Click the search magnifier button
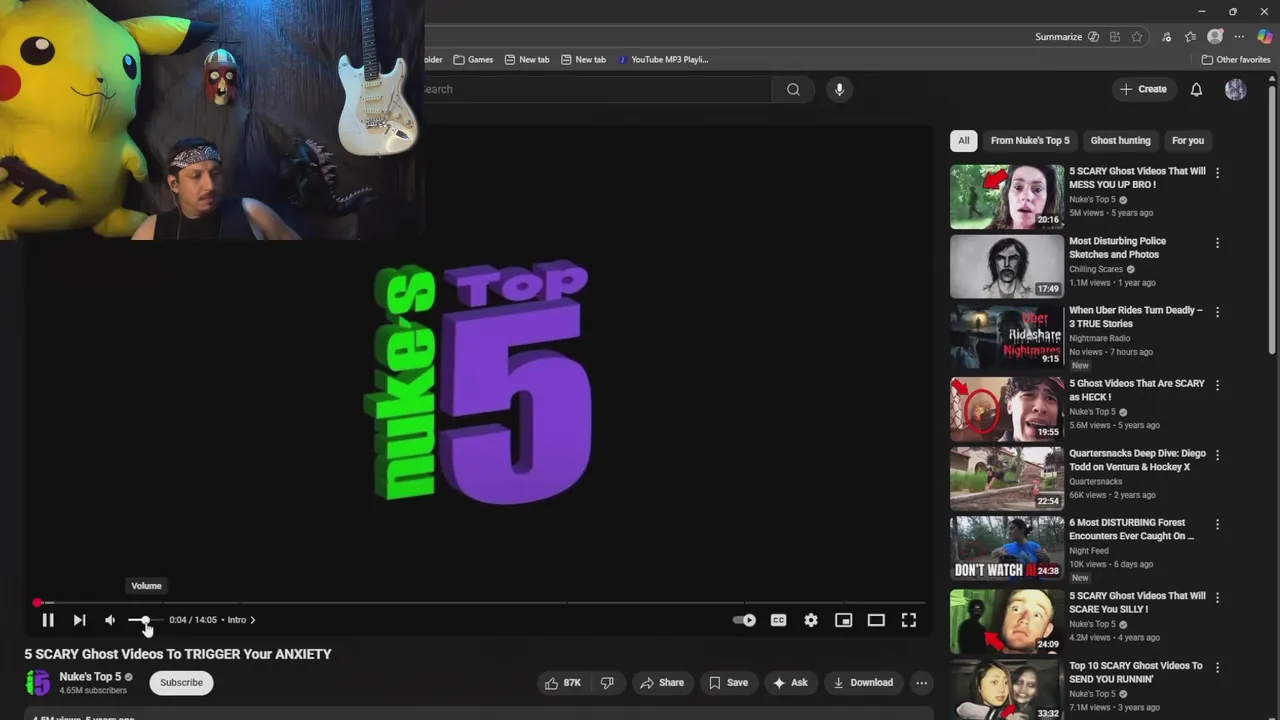Viewport: 1280px width, 720px height. (793, 89)
